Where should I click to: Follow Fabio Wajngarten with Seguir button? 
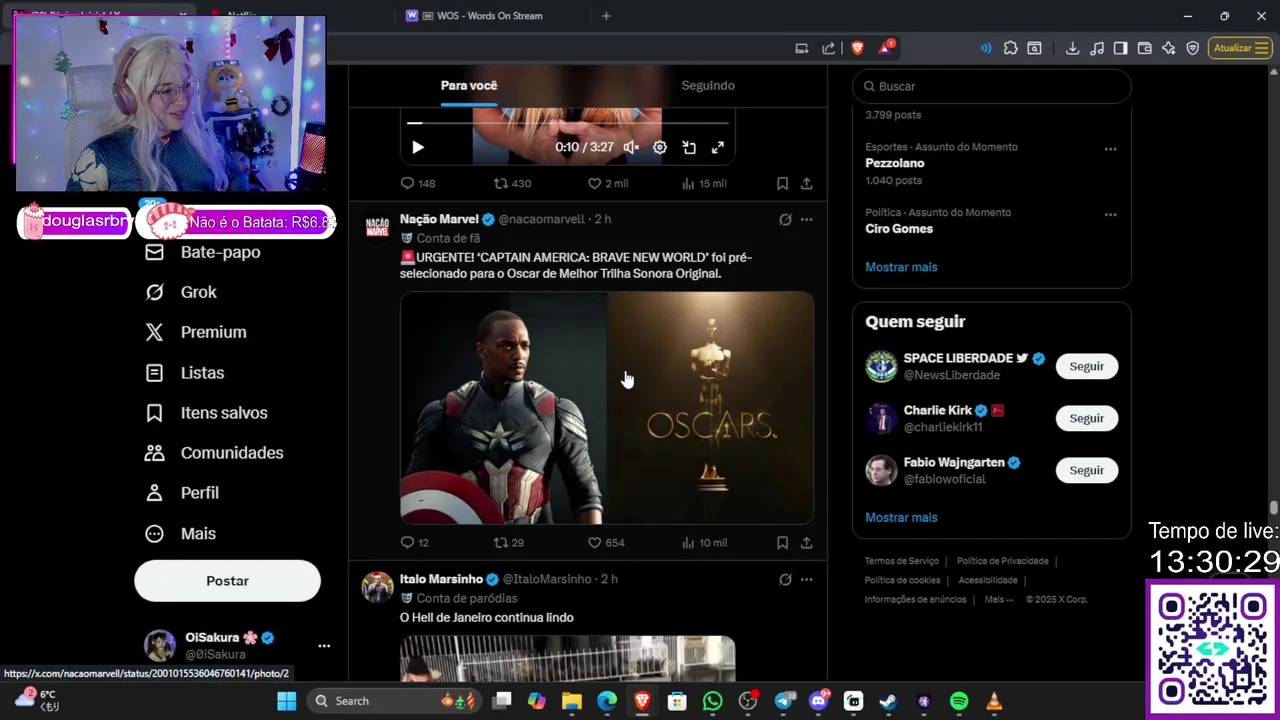[x=1087, y=470]
